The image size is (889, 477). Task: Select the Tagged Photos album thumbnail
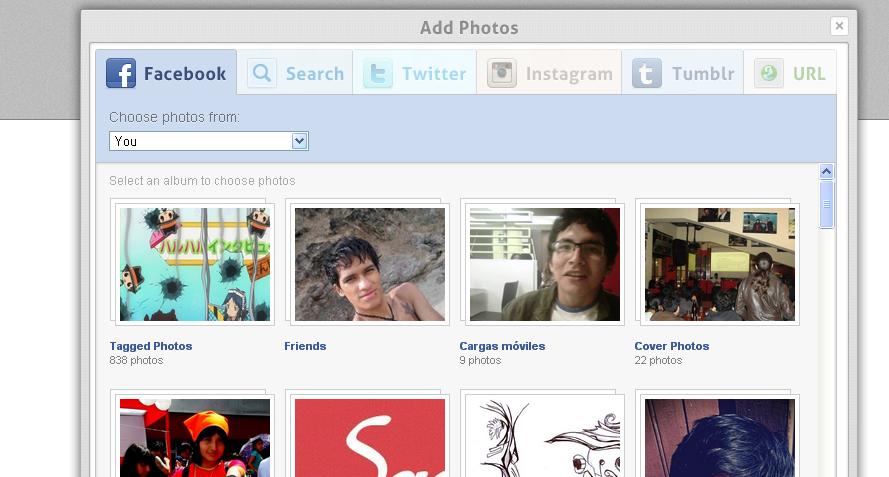[195, 264]
